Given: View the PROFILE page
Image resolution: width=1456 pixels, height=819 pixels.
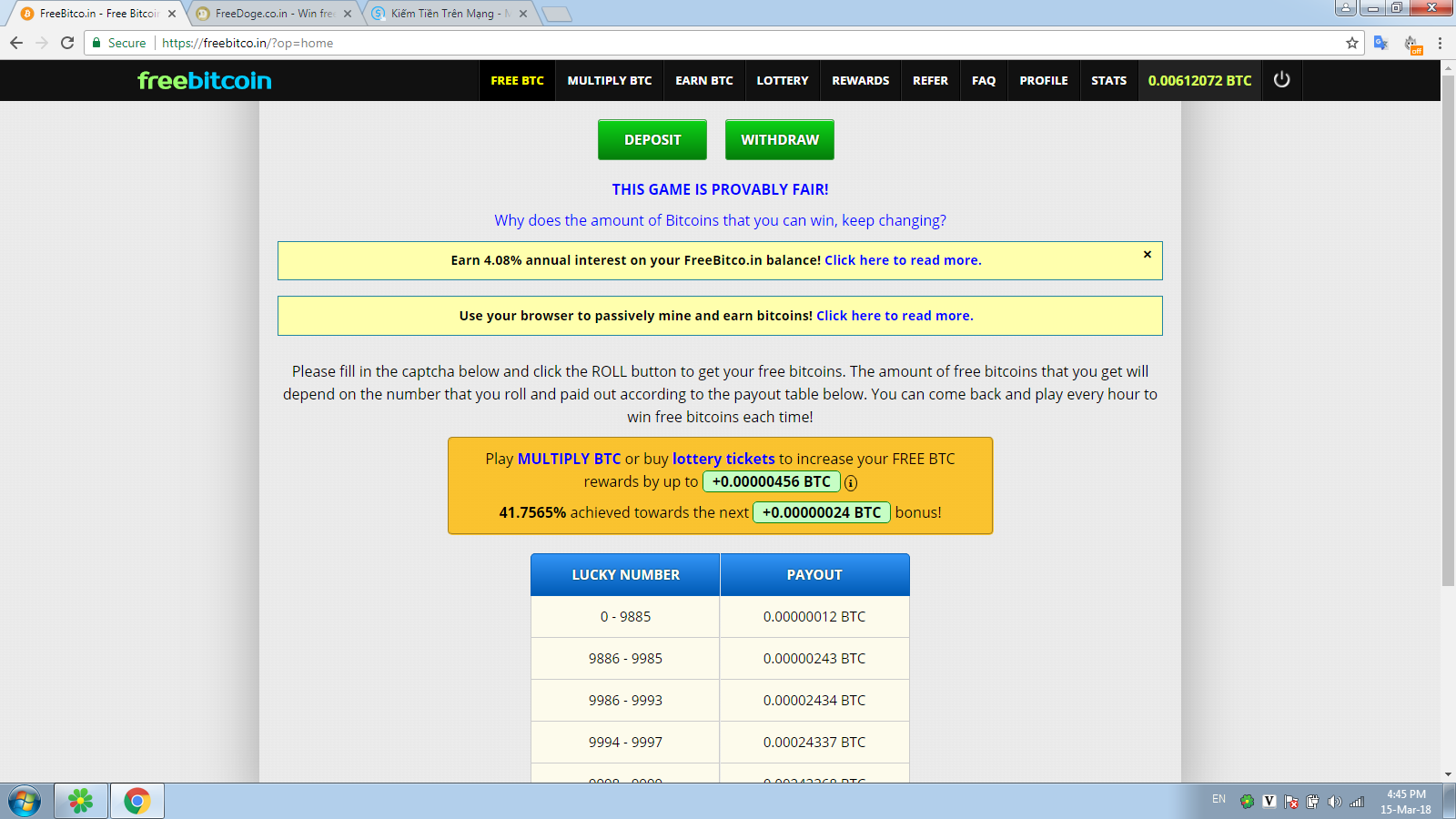Looking at the screenshot, I should (1044, 80).
